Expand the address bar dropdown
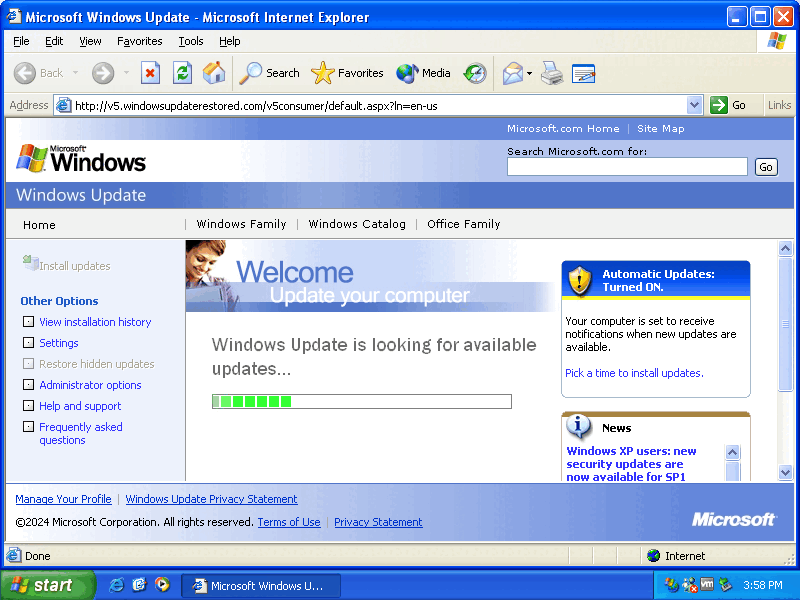The height and width of the screenshot is (600, 800). click(x=695, y=105)
